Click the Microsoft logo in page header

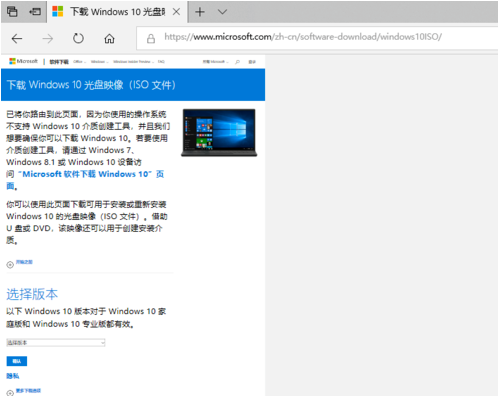23,61
